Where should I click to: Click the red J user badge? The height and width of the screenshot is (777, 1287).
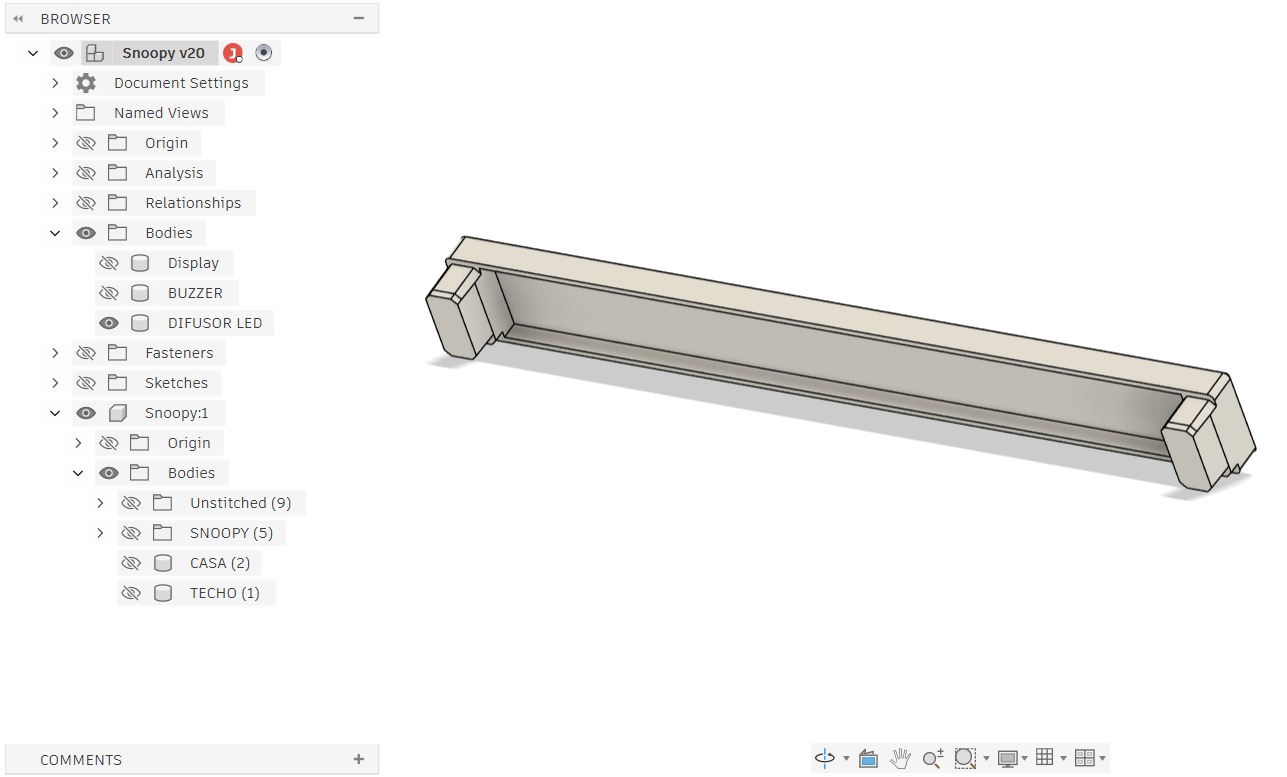click(x=233, y=53)
